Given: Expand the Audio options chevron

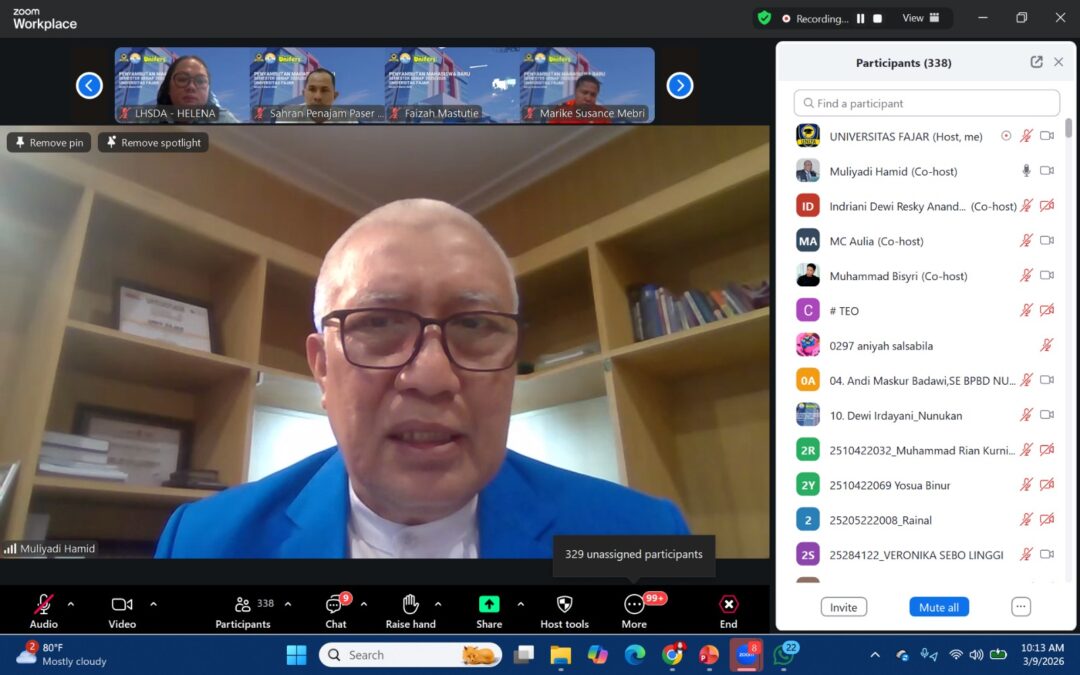Looking at the screenshot, I should click(x=70, y=604).
